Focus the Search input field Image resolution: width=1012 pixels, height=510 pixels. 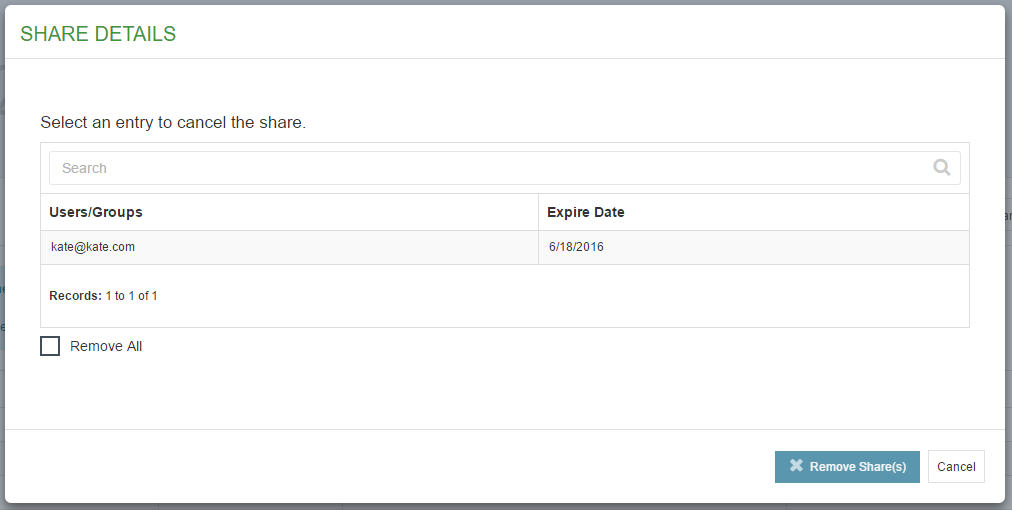pyautogui.click(x=505, y=168)
